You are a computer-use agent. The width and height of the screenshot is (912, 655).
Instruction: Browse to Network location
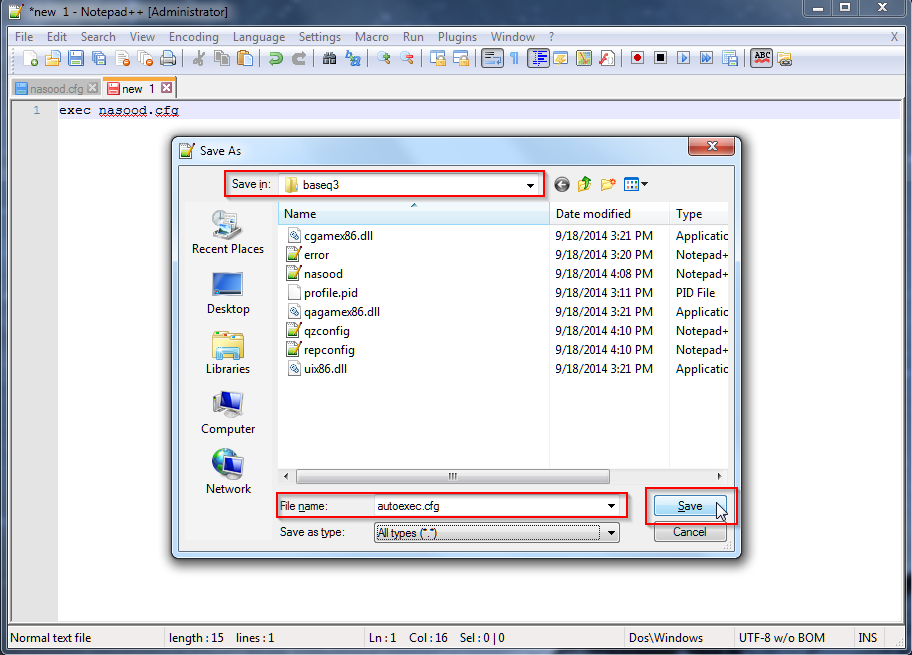[x=228, y=472]
